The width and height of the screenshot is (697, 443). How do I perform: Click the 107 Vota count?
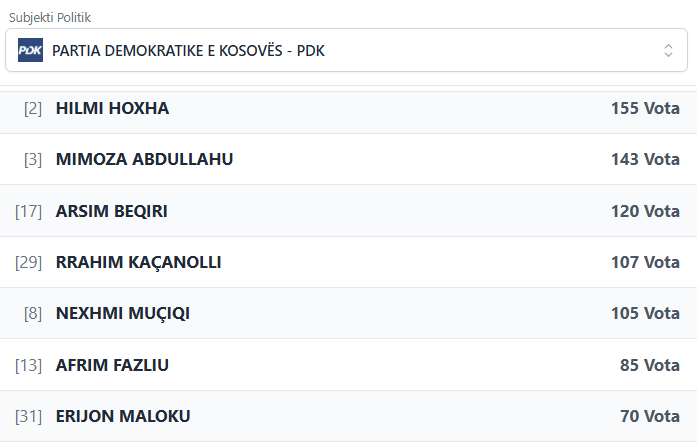coord(645,262)
